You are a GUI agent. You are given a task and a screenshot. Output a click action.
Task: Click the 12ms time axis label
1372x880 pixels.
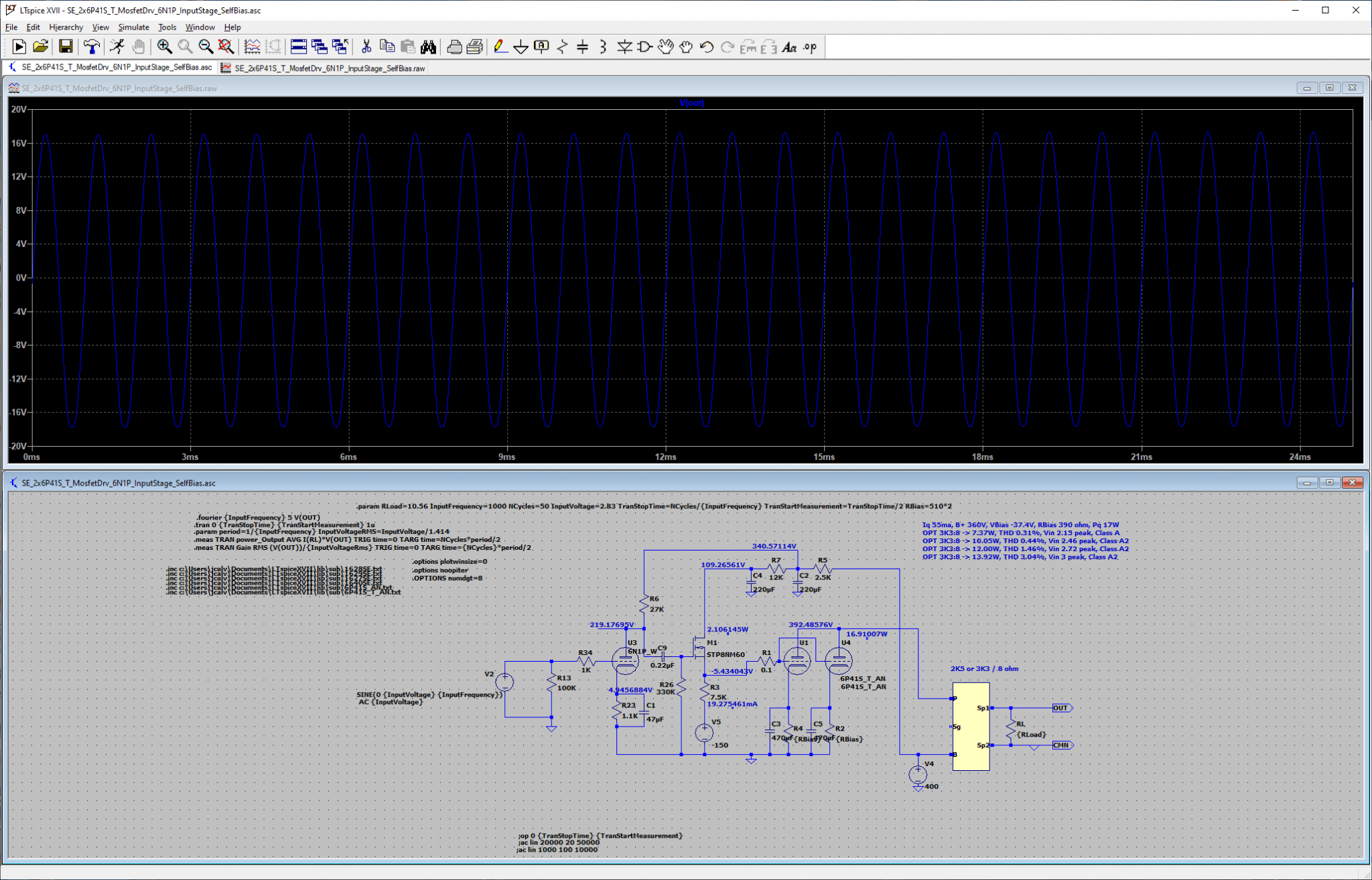coord(665,457)
